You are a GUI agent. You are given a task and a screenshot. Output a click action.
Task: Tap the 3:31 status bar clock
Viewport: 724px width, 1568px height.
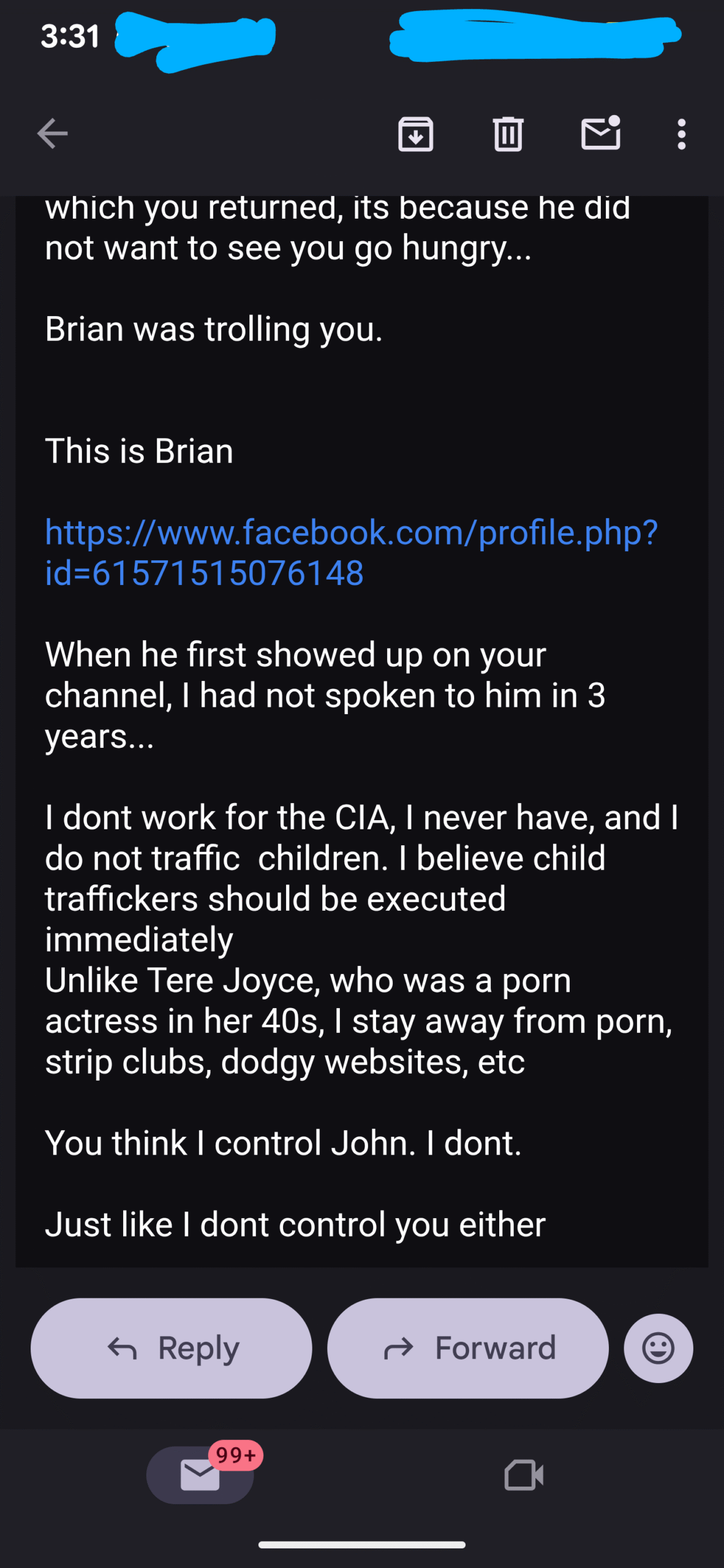70,36
